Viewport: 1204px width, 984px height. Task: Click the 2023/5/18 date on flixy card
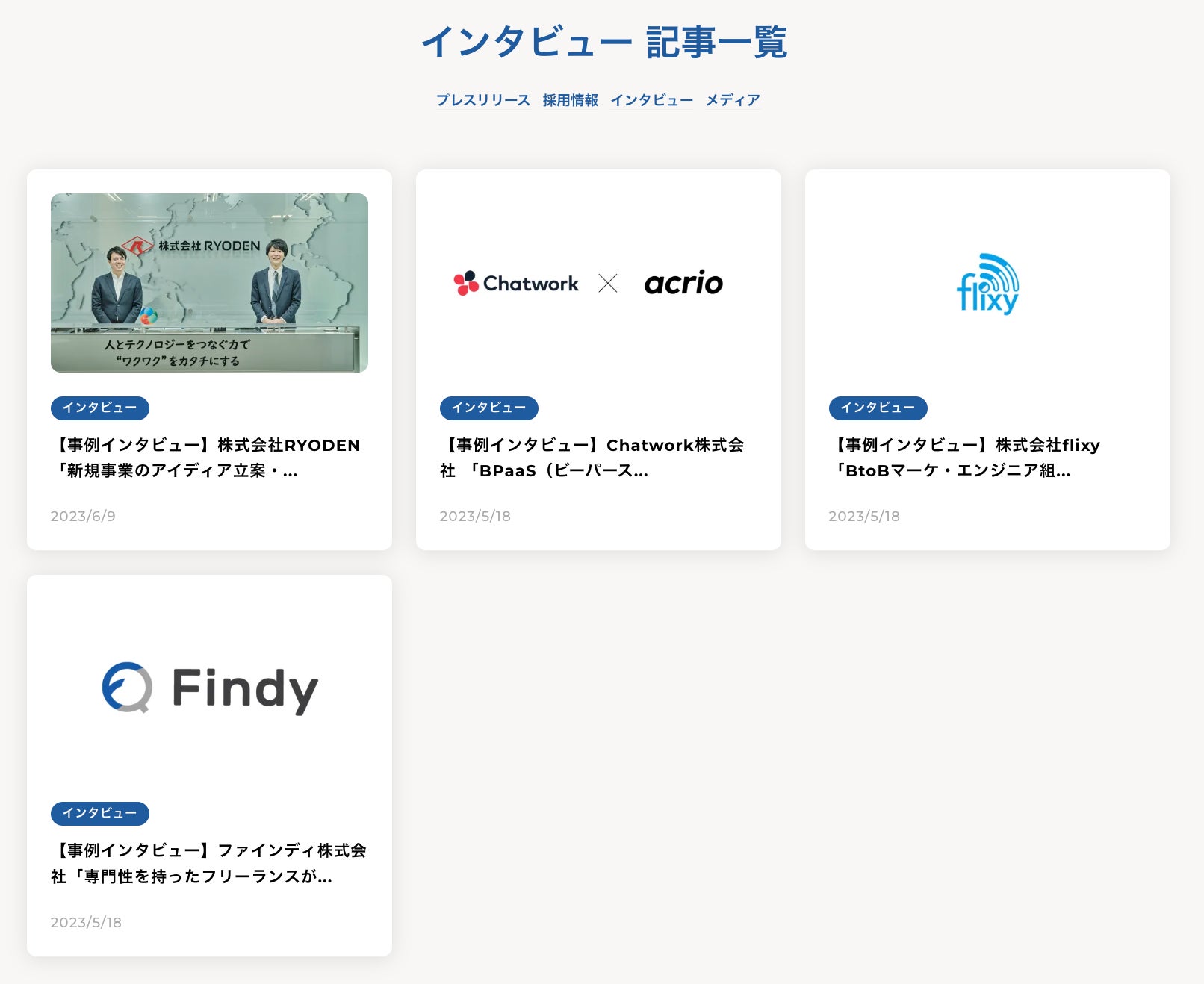point(864,516)
